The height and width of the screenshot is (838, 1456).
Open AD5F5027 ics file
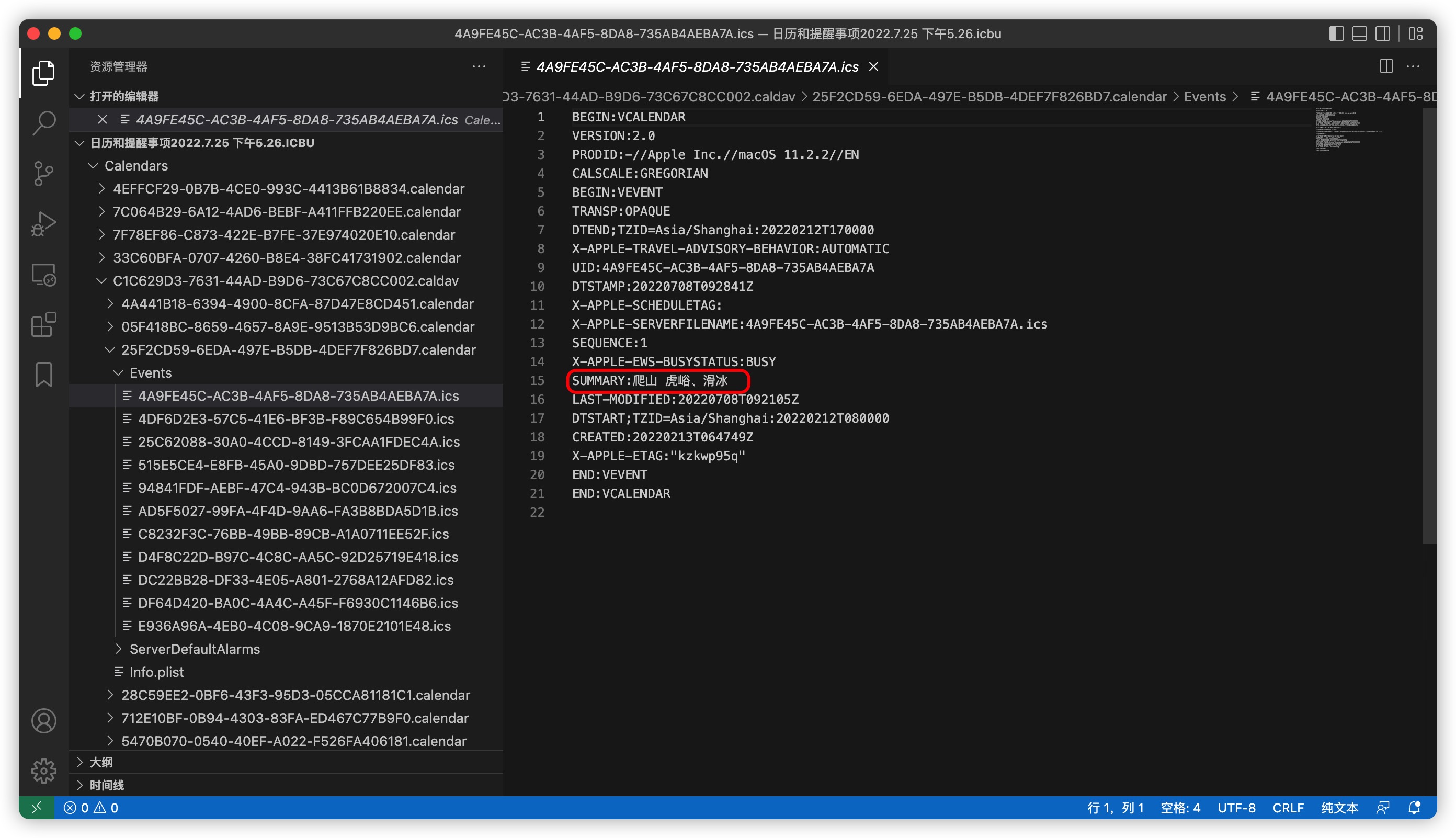[x=286, y=511]
